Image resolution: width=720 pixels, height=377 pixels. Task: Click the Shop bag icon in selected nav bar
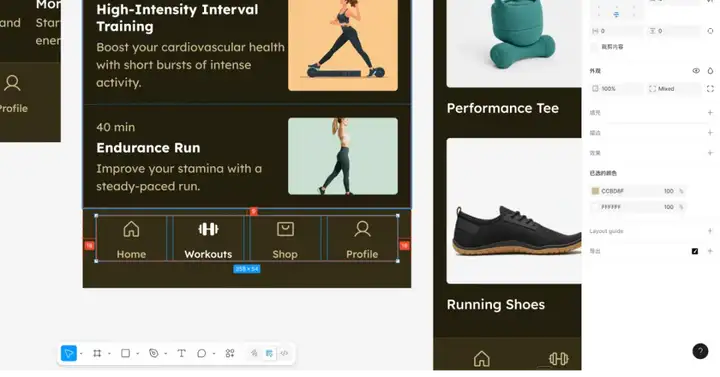click(x=285, y=229)
